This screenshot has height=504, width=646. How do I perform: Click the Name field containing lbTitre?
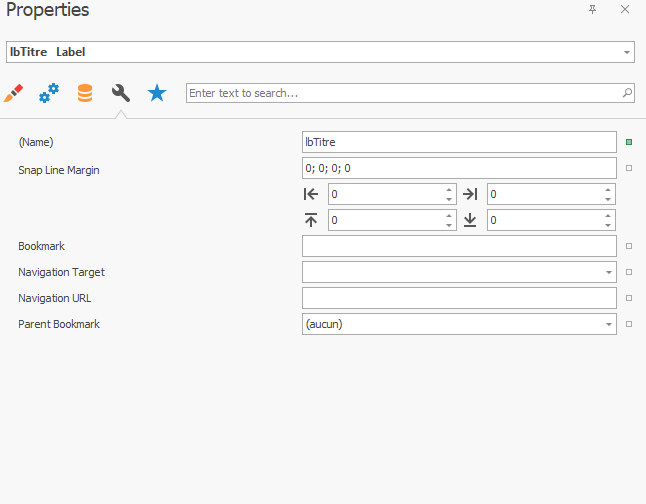(x=459, y=142)
